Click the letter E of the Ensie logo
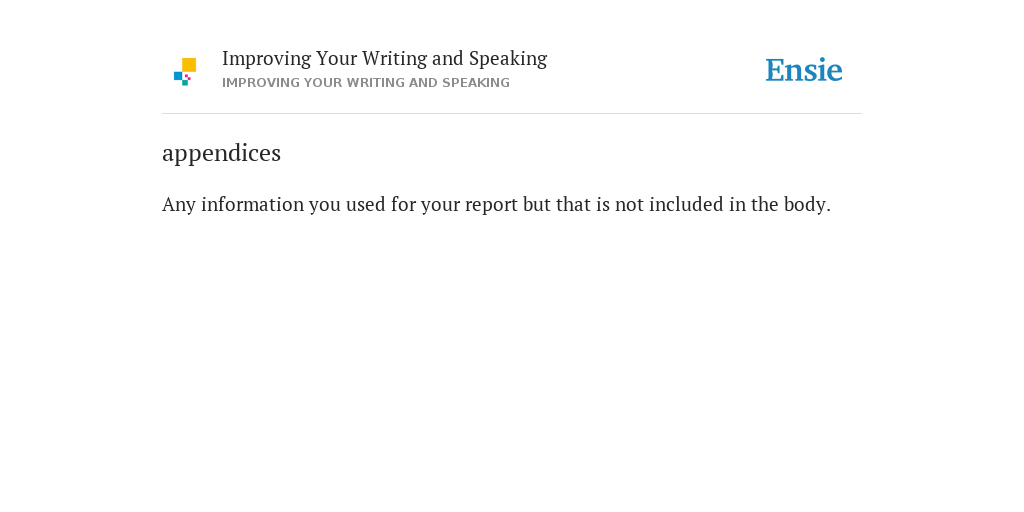The width and height of the screenshot is (1024, 512). 775,70
